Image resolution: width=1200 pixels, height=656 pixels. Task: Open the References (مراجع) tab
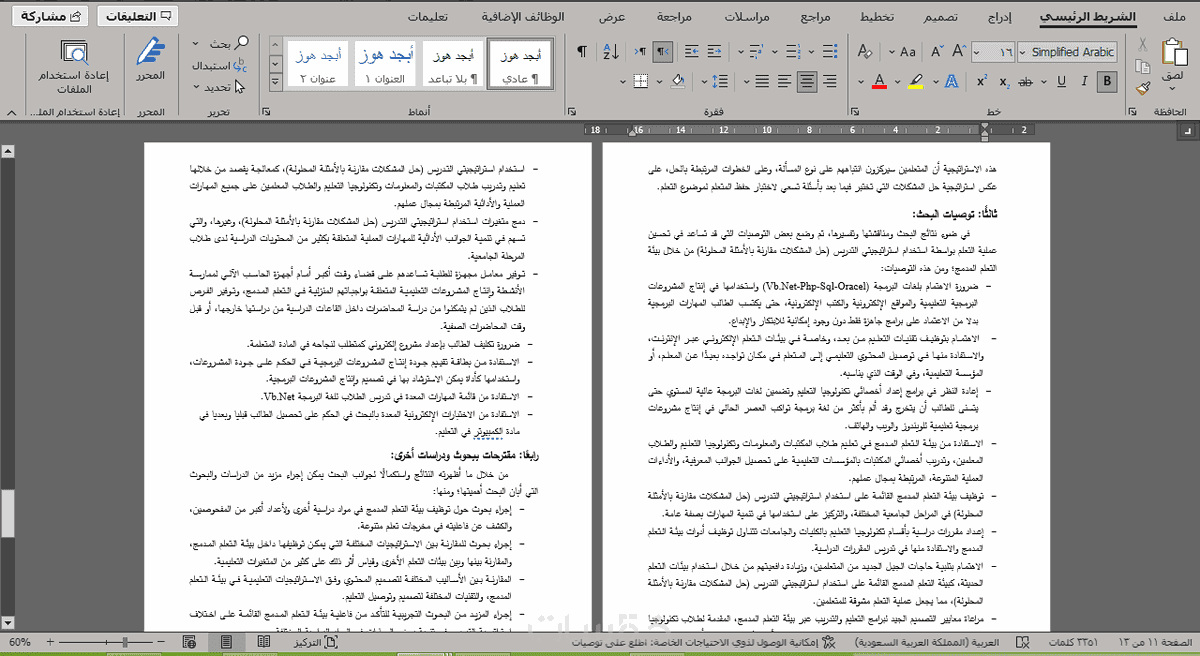pyautogui.click(x=816, y=17)
